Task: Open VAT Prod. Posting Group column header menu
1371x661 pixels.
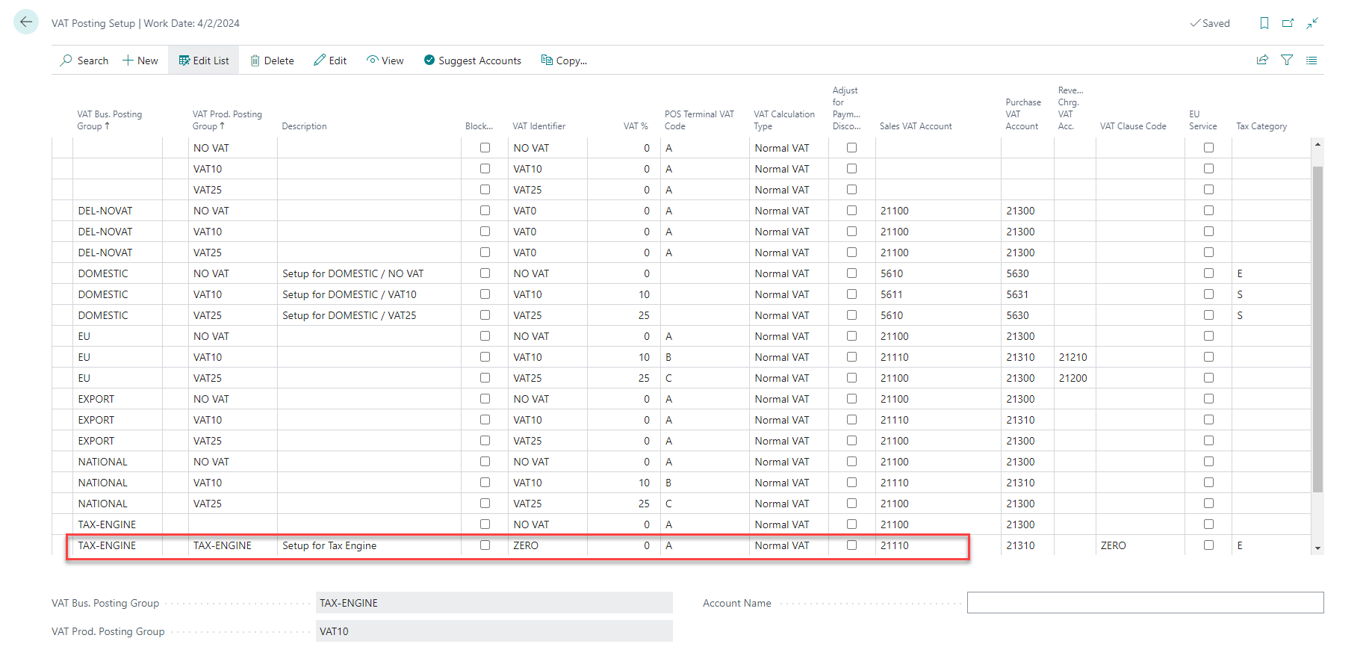Action: (x=227, y=120)
